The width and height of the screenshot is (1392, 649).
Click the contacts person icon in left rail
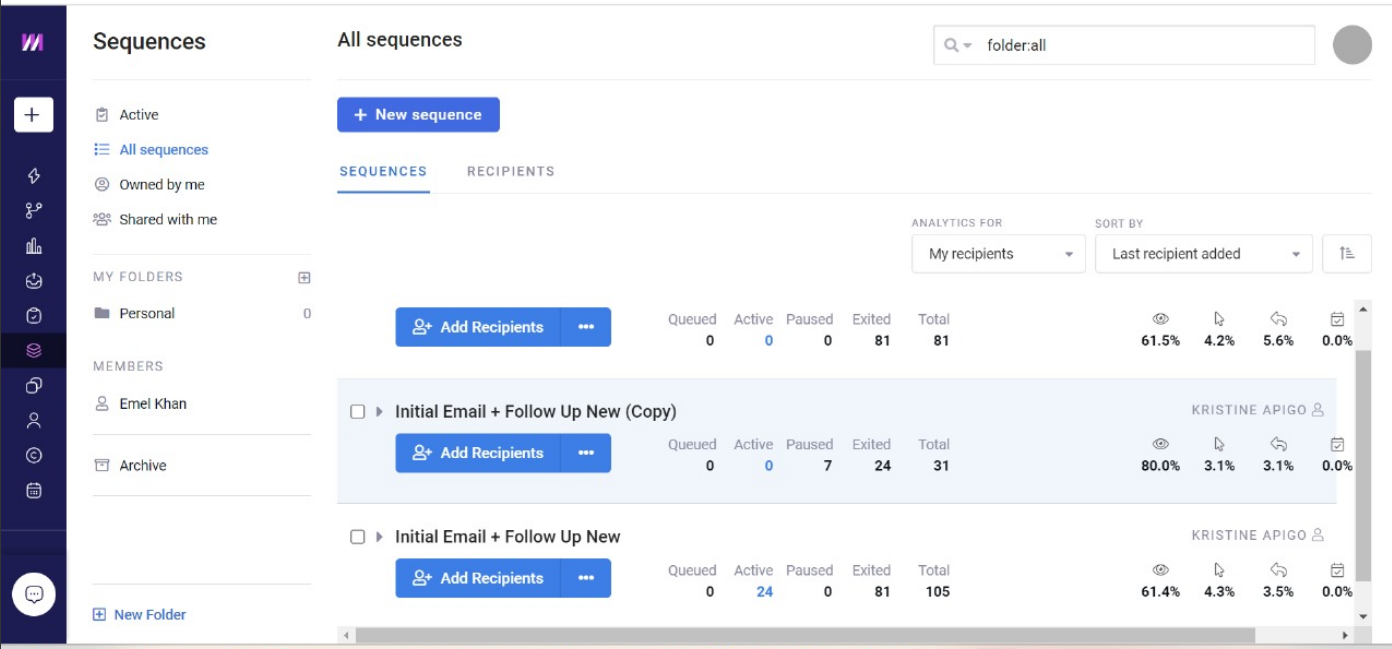pyautogui.click(x=34, y=420)
